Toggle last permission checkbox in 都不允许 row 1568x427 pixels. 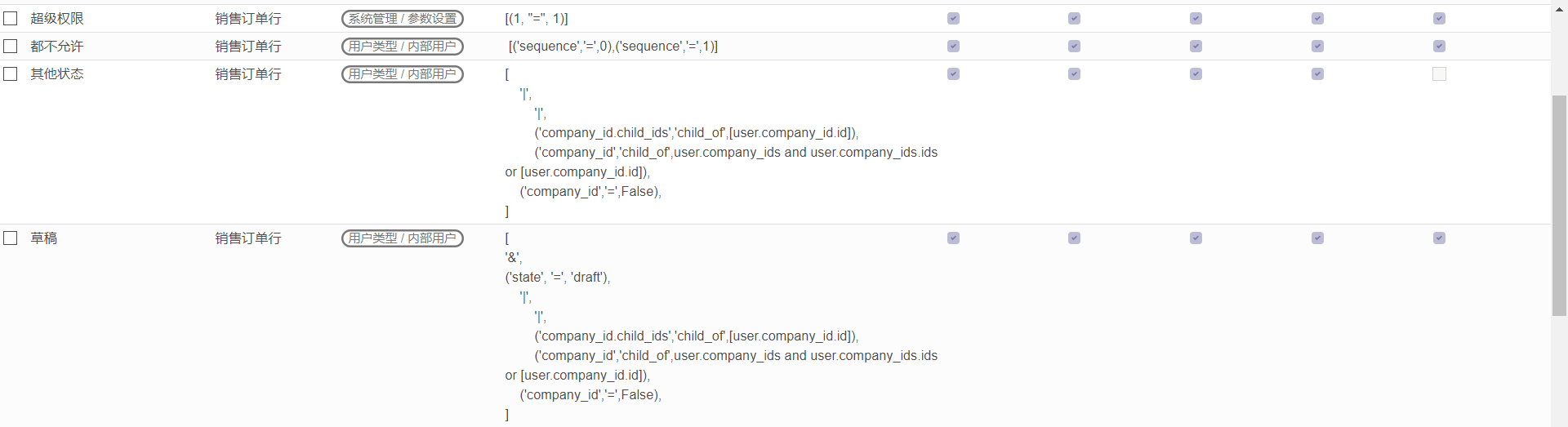click(1439, 47)
